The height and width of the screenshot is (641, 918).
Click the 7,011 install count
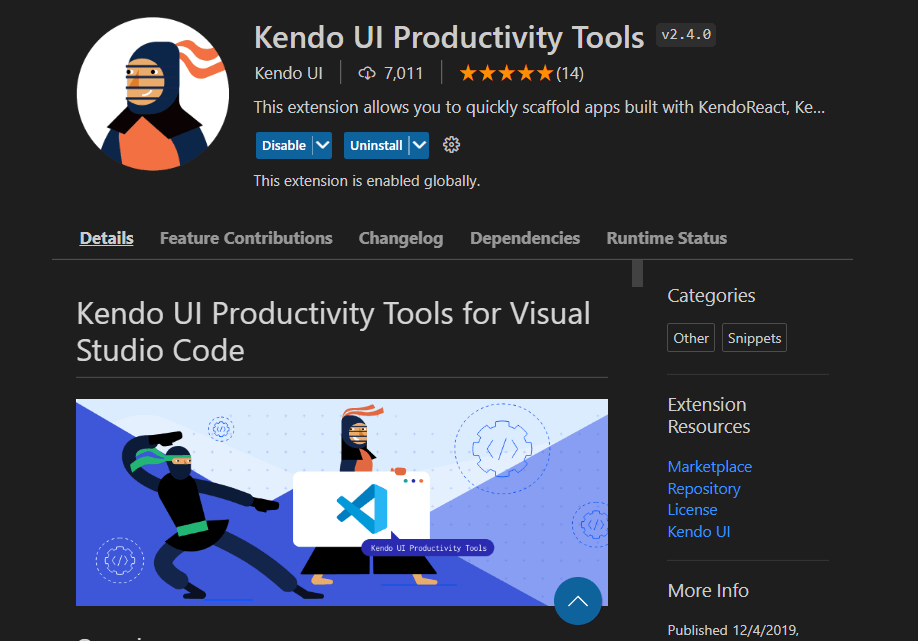point(403,73)
